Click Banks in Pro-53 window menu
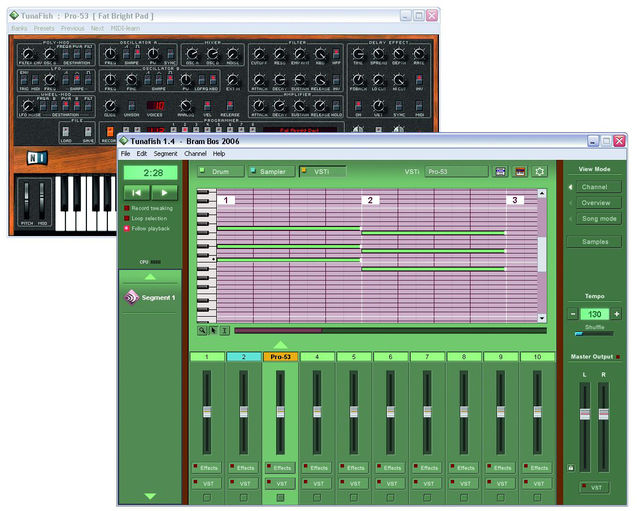Image resolution: width=640 pixels, height=511 pixels. 19,28
